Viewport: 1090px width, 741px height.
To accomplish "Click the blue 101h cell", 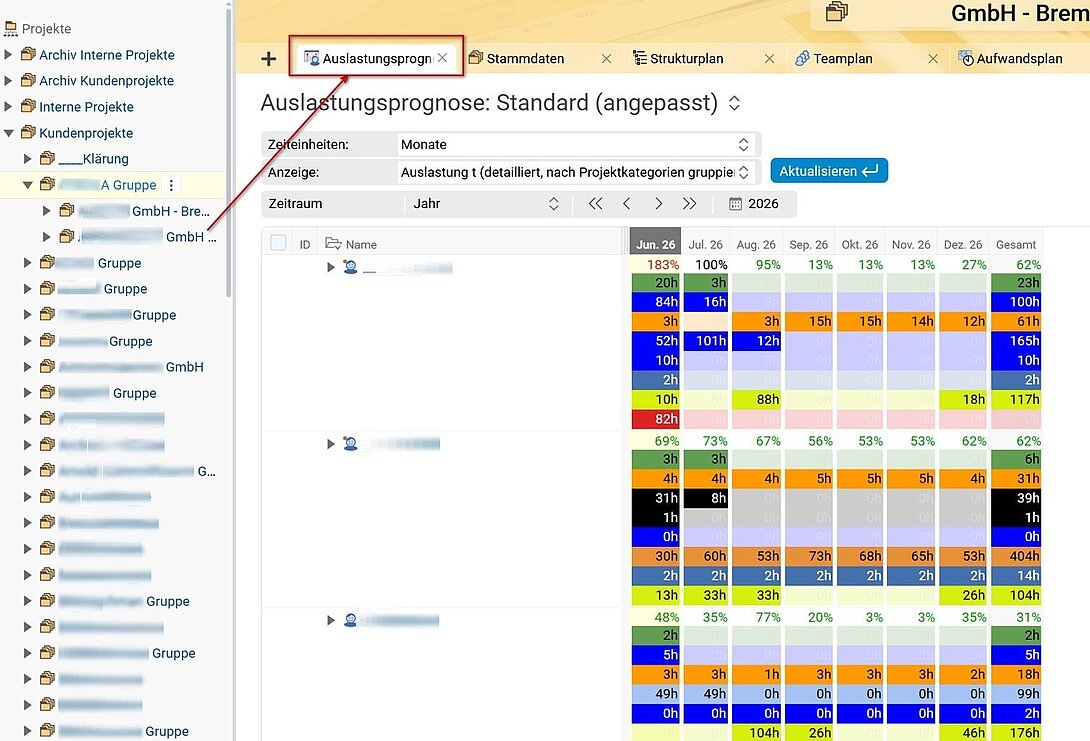I will 707,341.
